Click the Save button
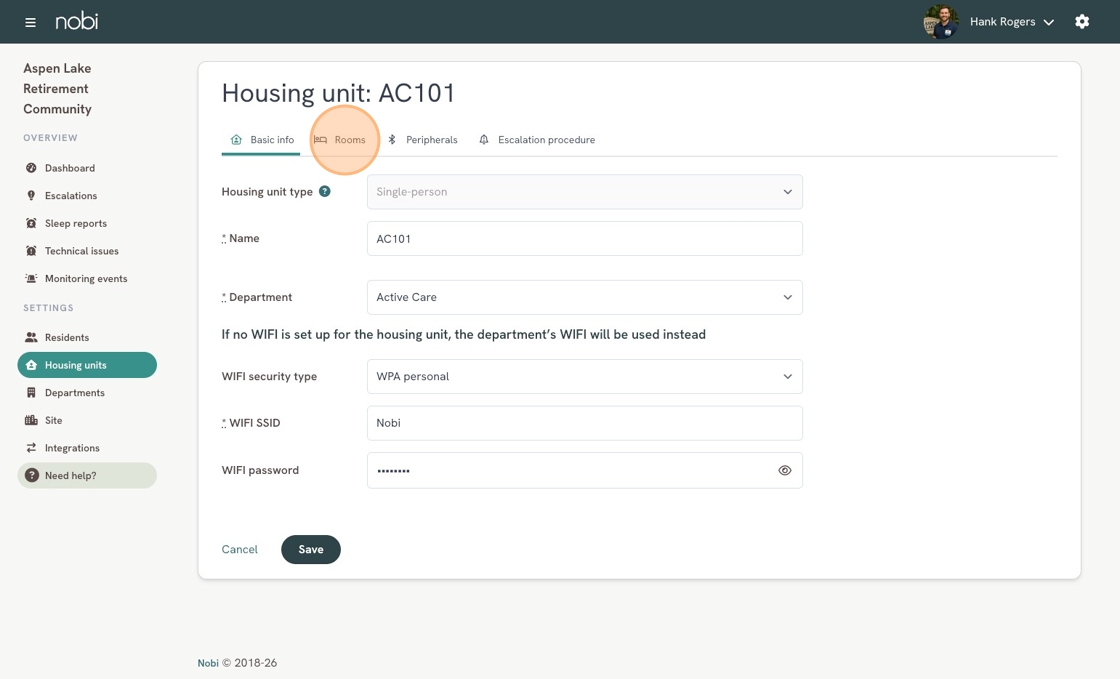 pyautogui.click(x=310, y=549)
